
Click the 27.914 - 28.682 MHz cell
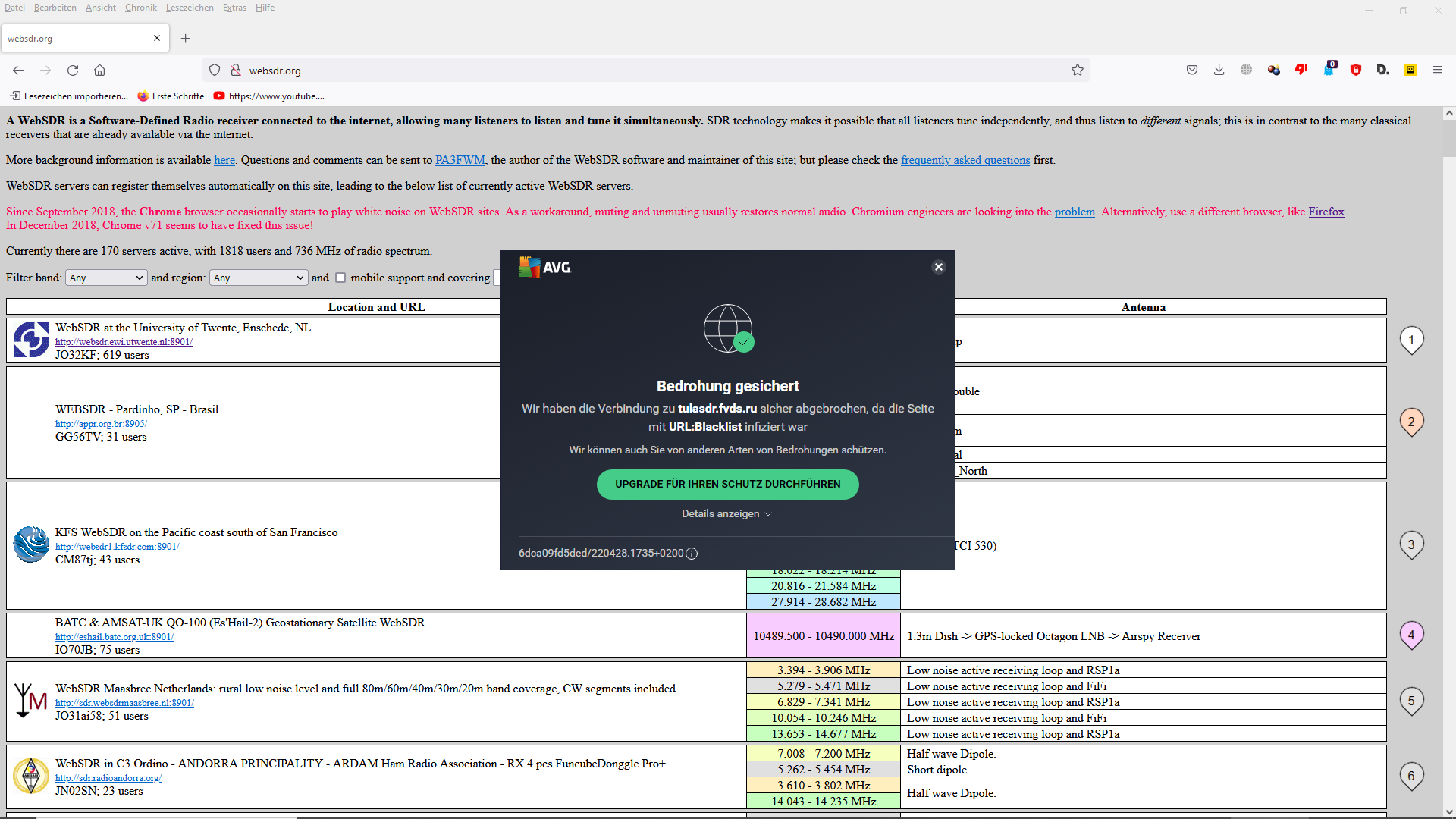824,601
